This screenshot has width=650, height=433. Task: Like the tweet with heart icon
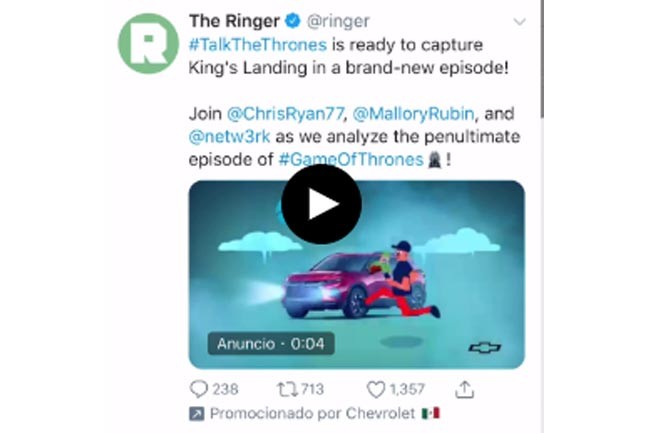point(376,389)
